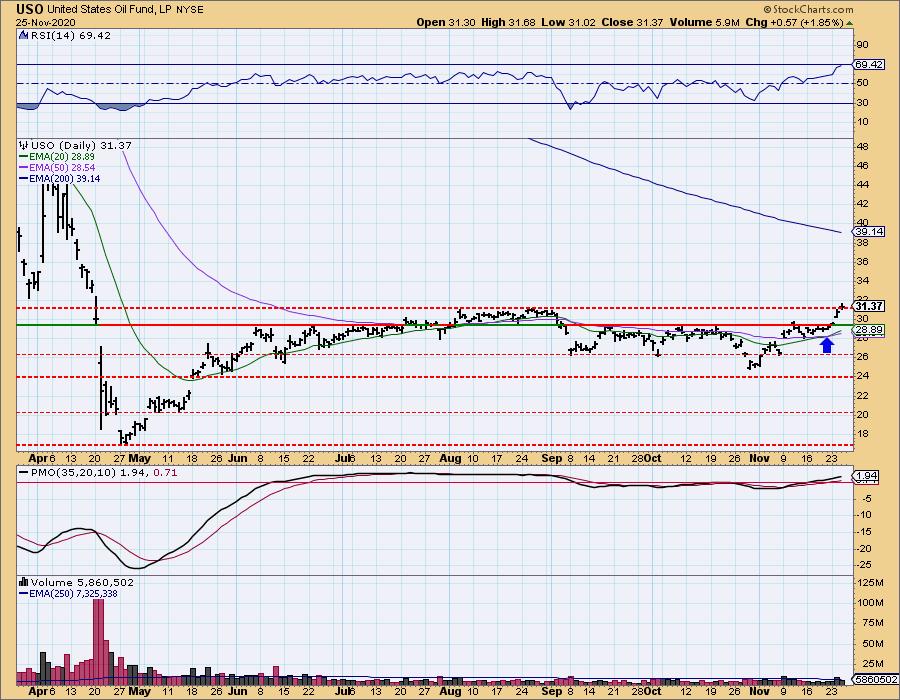The image size is (900, 700).
Task: Click the Chg +0.57 (+1.85%) value
Action: [794, 23]
